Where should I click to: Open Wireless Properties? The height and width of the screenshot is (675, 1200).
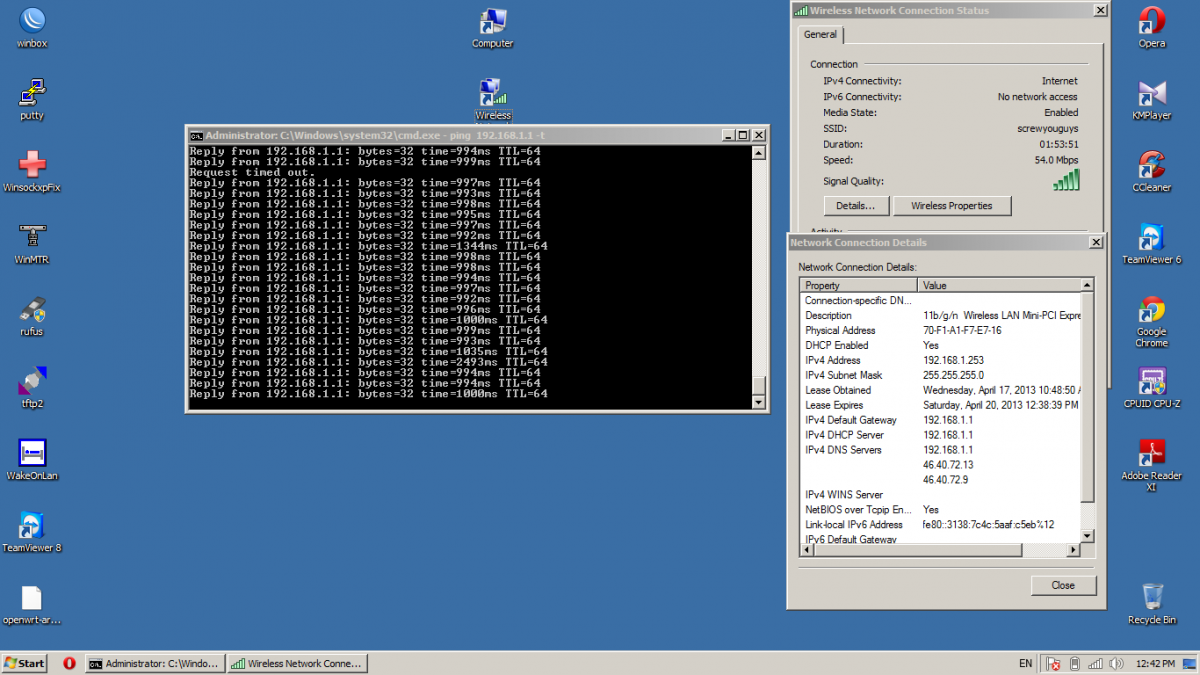[x=951, y=206]
